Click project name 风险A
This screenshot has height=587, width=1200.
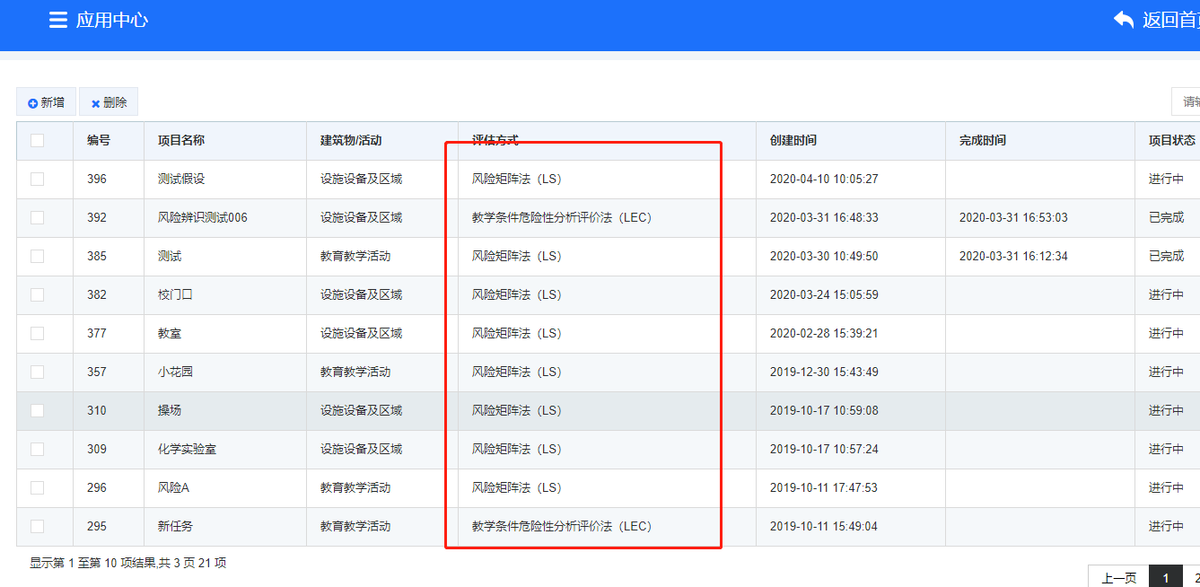(x=174, y=488)
